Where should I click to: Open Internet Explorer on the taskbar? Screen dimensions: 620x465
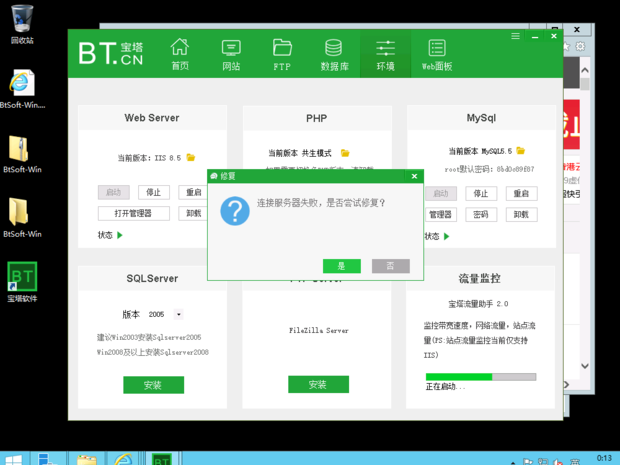(x=123, y=459)
